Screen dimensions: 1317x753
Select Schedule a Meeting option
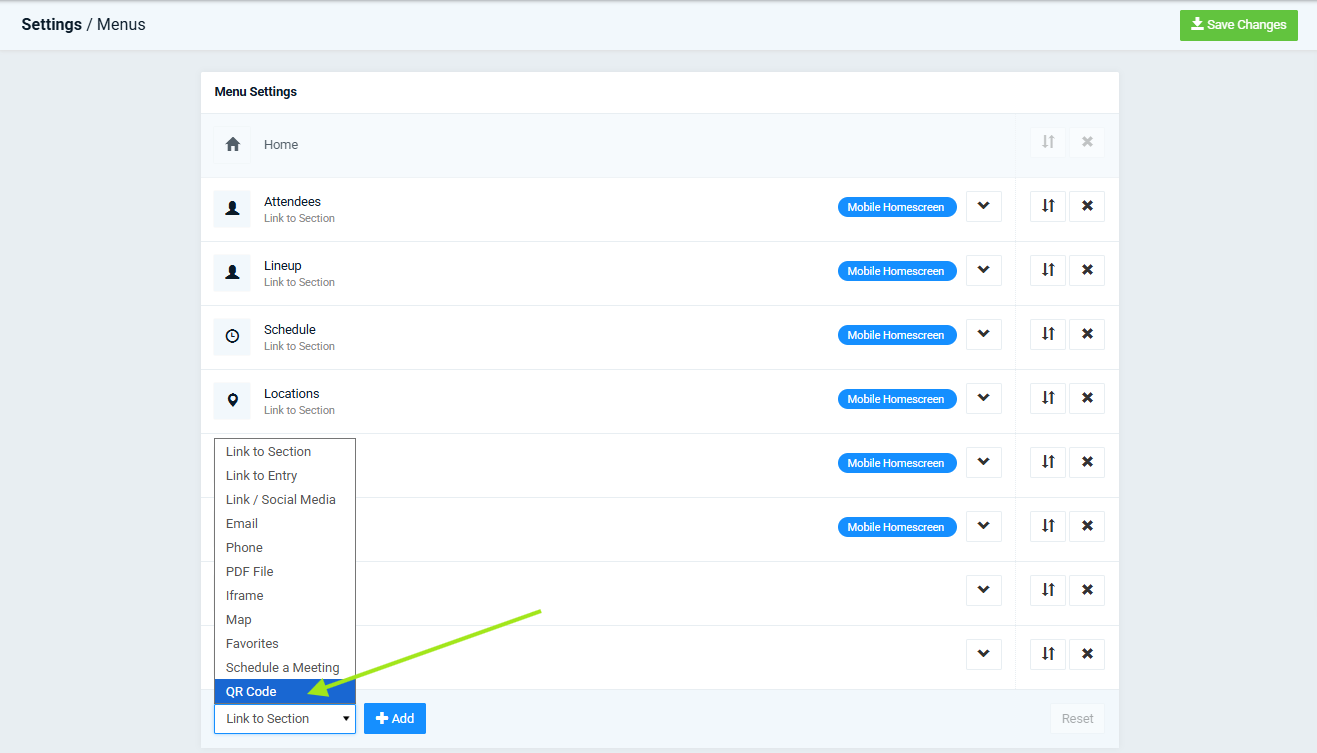tap(285, 668)
